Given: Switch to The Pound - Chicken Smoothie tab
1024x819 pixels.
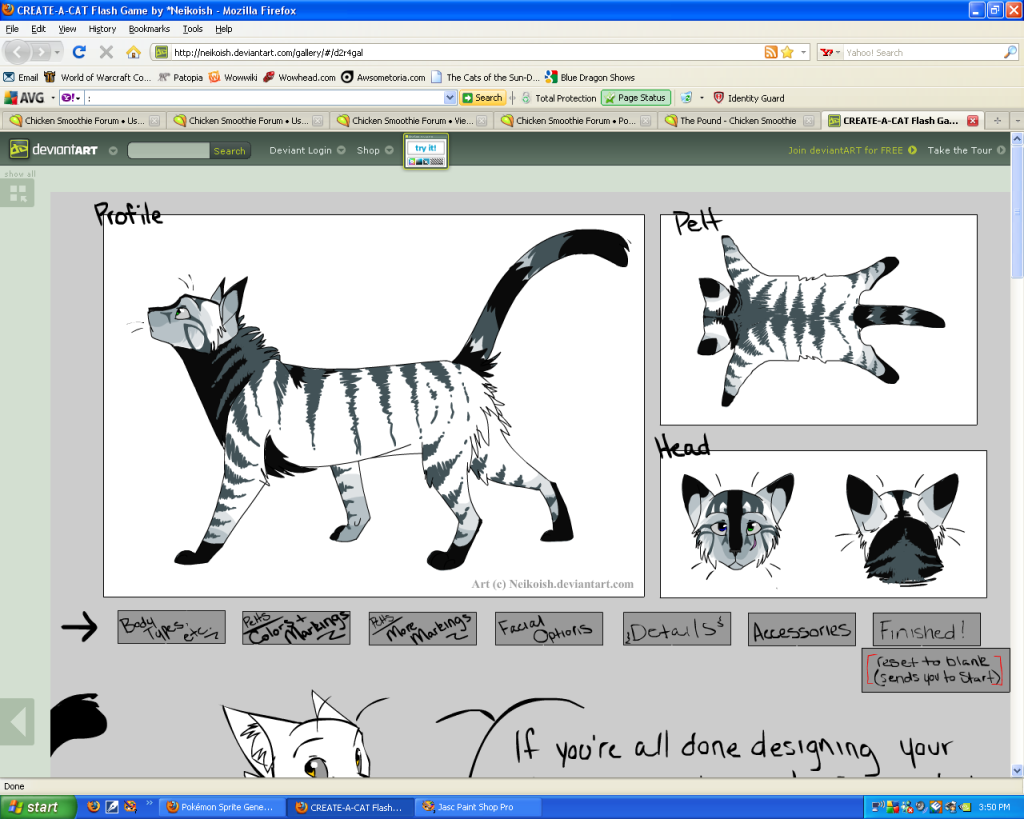Looking at the screenshot, I should (x=738, y=121).
